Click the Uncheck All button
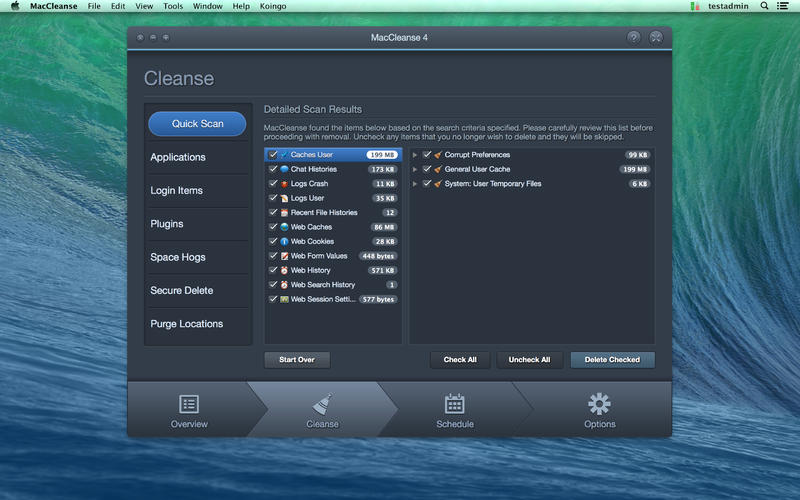Viewport: 800px width, 500px height. pyautogui.click(x=529, y=360)
